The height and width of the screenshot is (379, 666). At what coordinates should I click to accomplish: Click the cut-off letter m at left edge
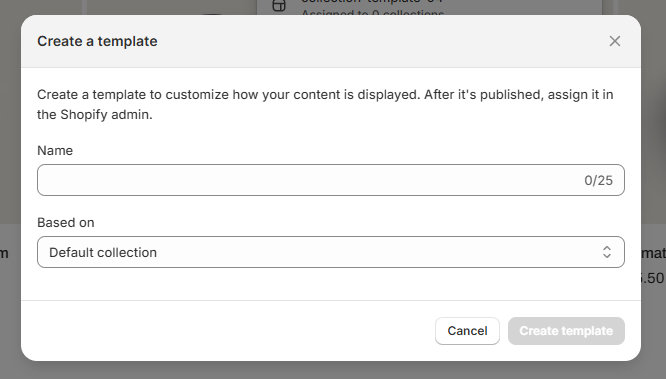4,254
